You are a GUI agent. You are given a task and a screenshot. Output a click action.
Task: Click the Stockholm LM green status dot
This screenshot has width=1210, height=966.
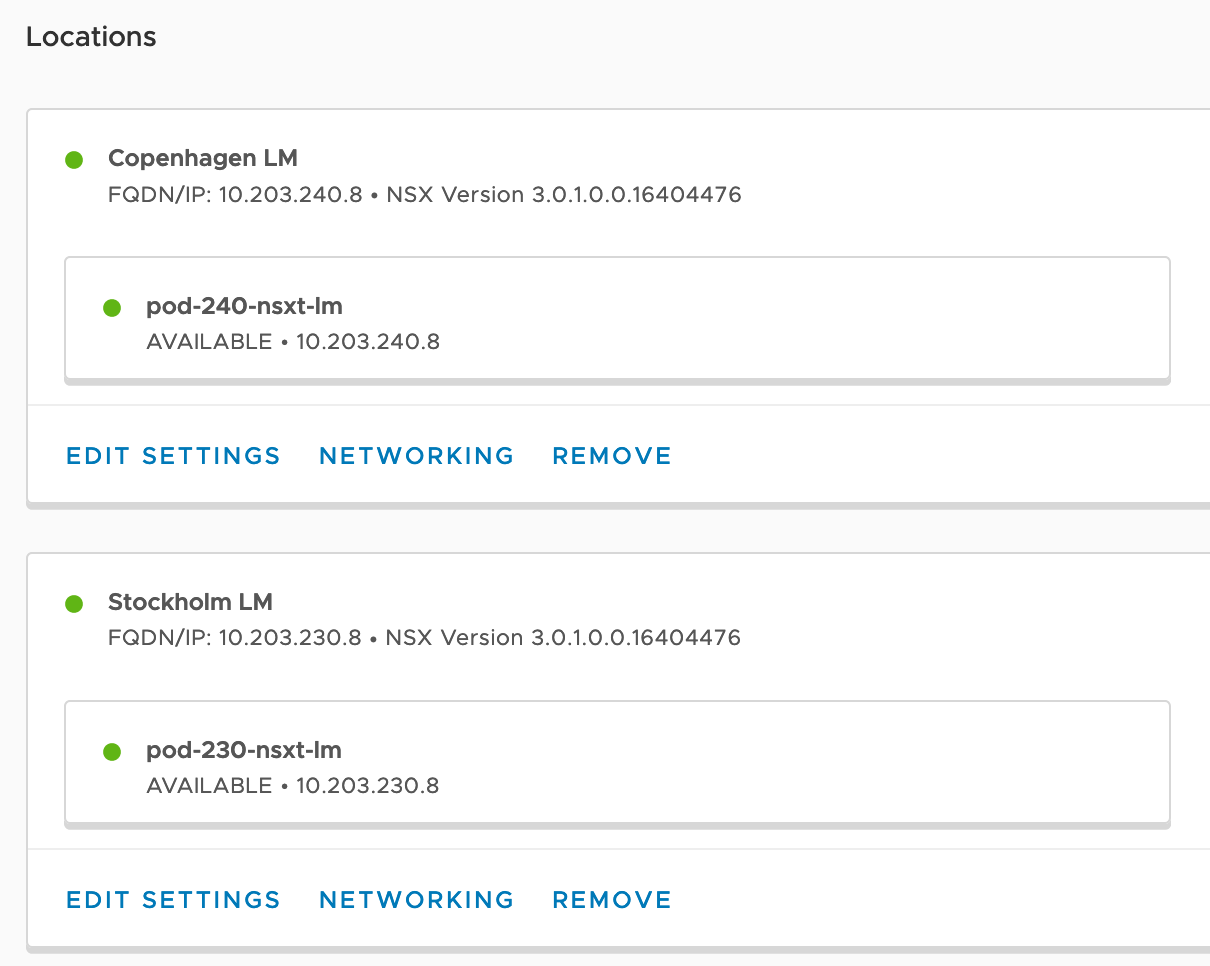coord(74,603)
